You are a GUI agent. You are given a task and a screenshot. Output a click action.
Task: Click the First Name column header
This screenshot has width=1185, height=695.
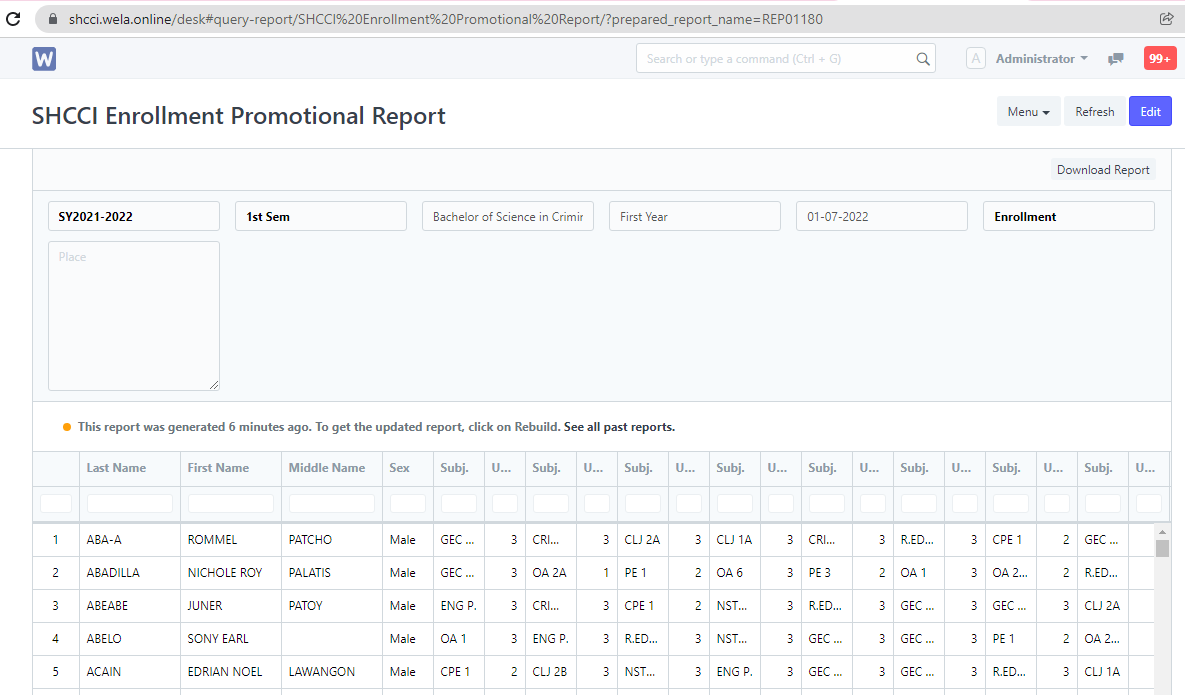(x=218, y=468)
